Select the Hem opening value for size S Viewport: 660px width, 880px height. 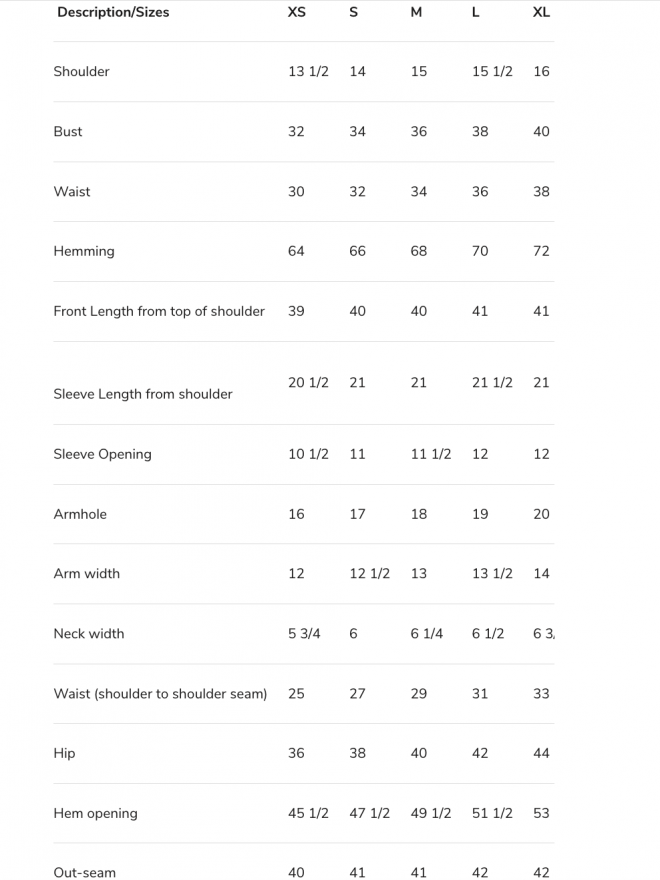tap(369, 814)
